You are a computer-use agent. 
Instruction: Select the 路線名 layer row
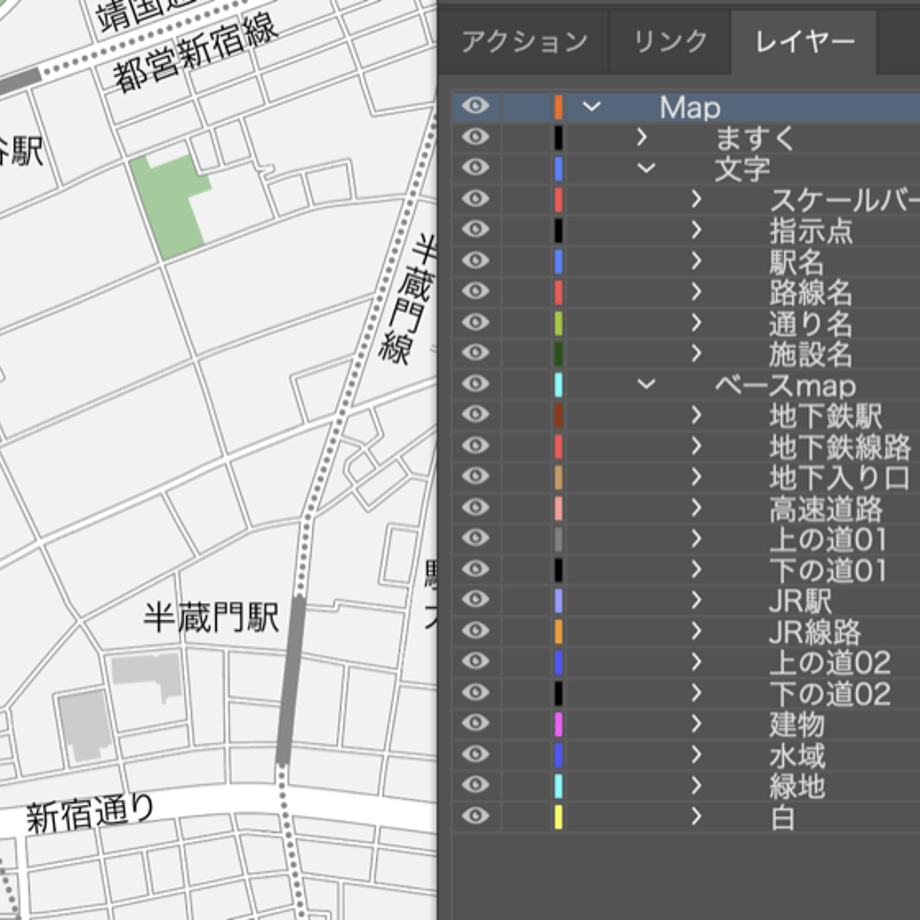coord(686,292)
